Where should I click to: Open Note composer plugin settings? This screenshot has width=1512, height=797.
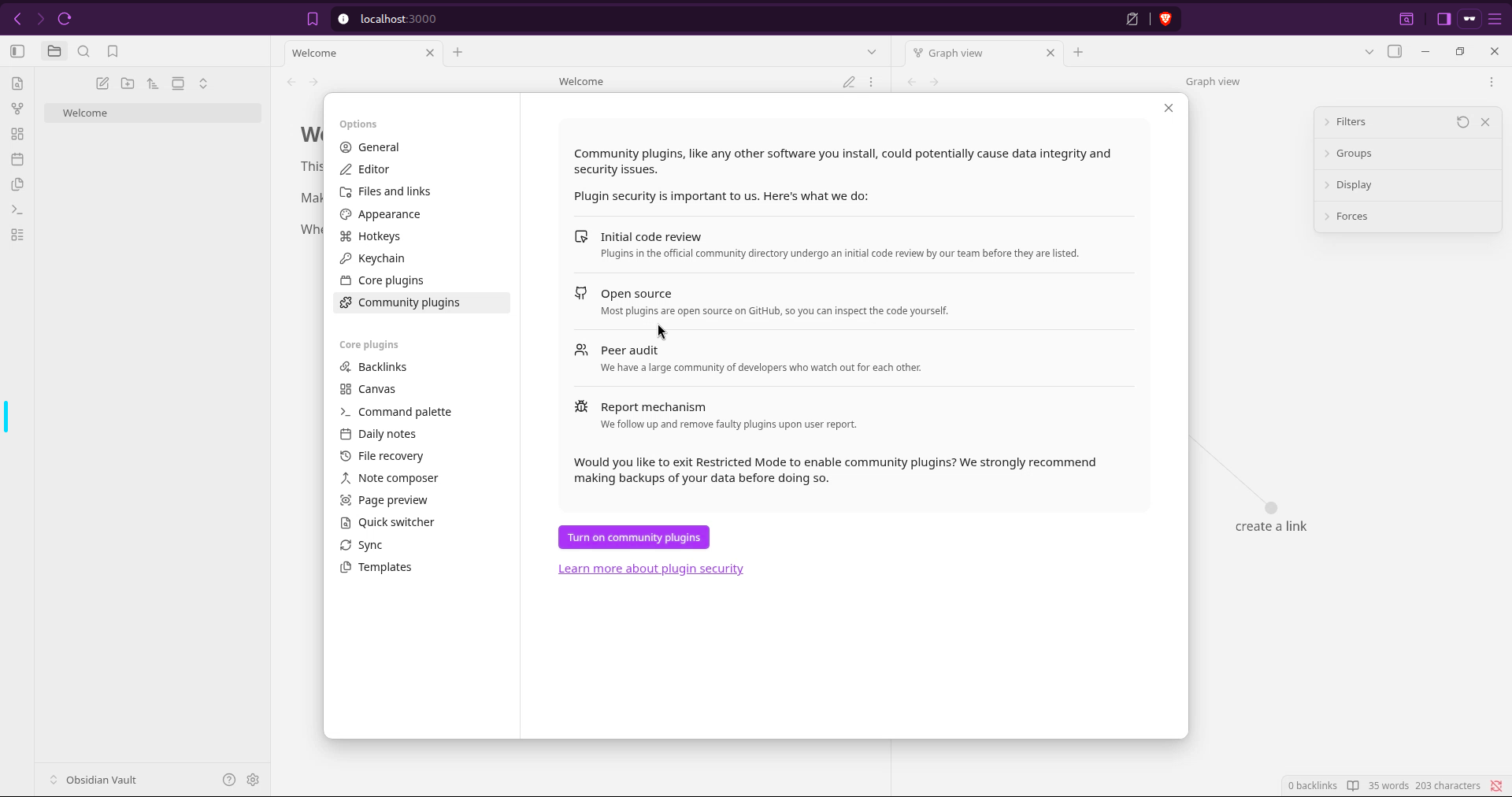coord(421,478)
